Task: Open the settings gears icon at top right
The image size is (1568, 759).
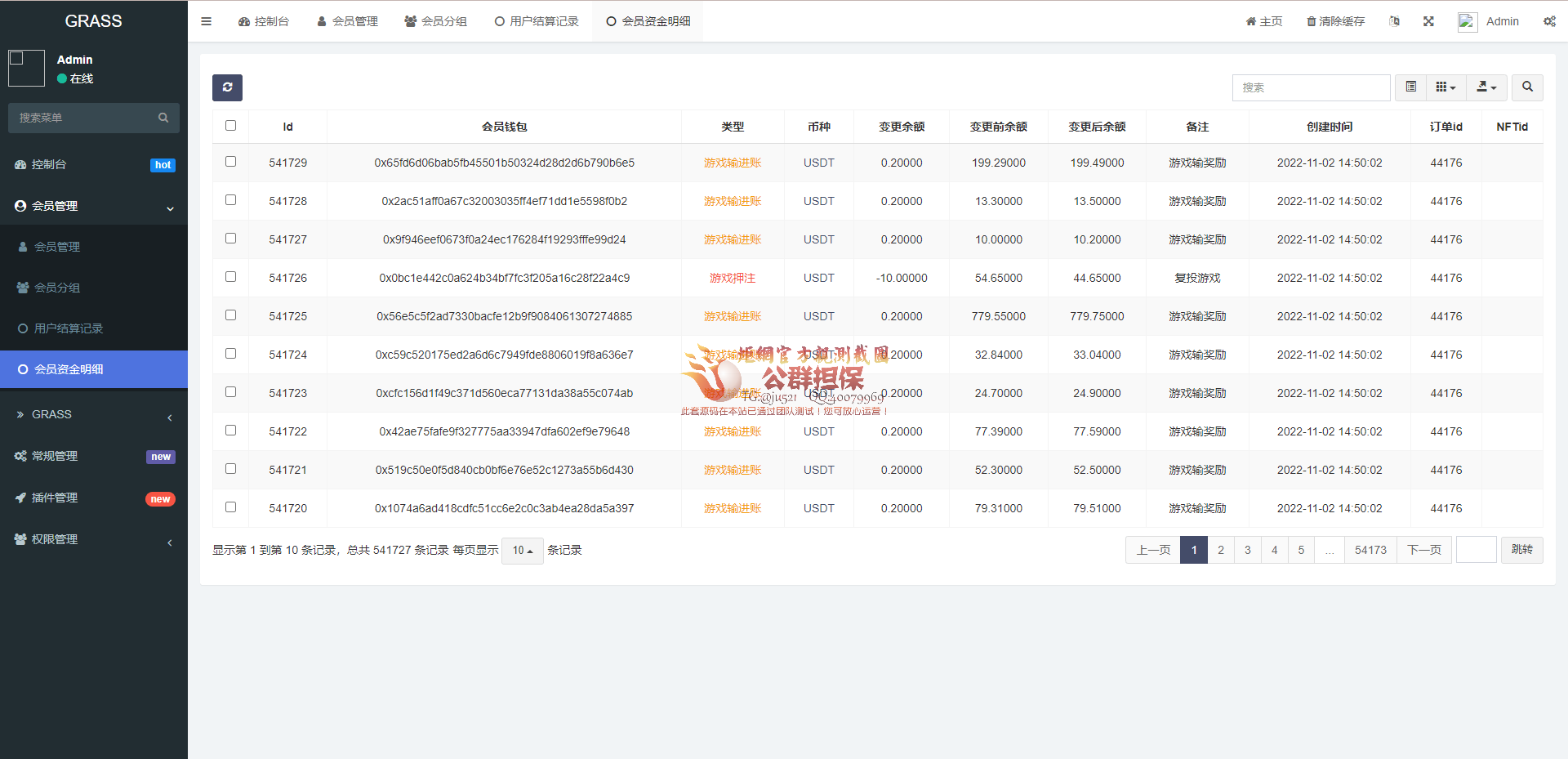Action: [1549, 21]
